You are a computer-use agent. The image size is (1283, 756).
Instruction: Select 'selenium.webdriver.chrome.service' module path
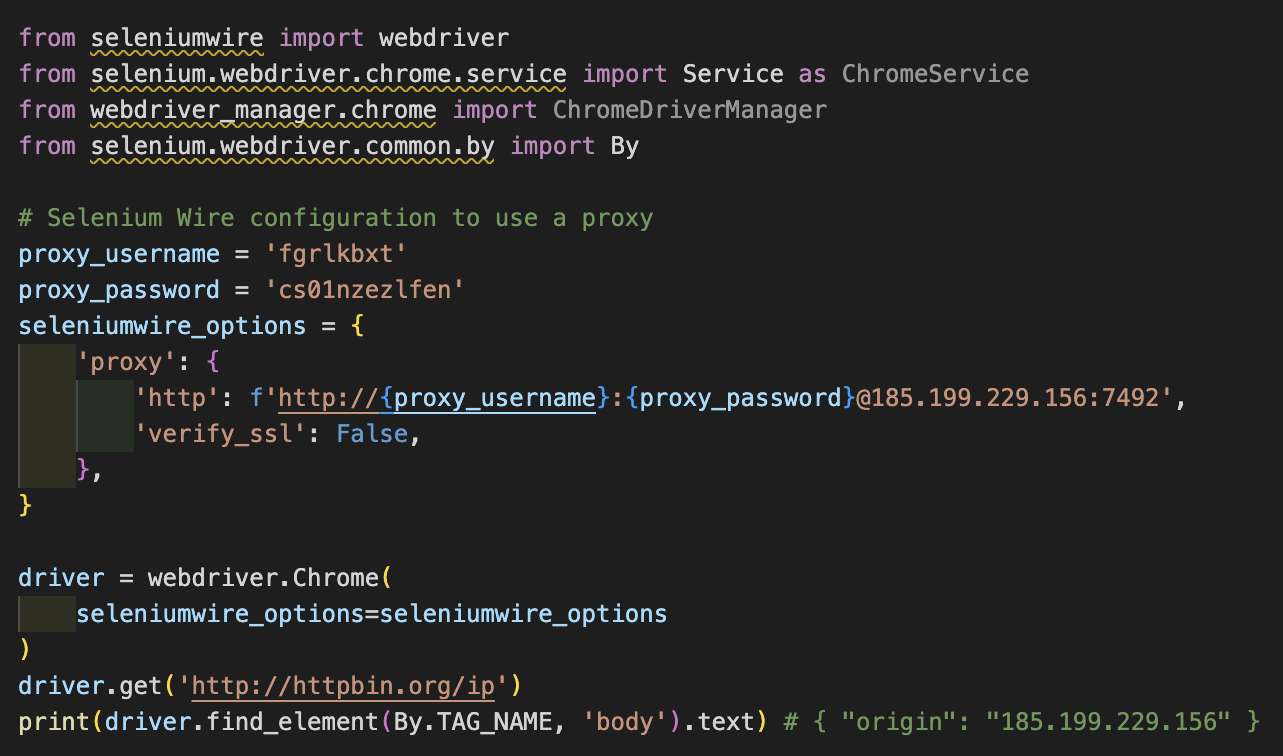coord(329,74)
